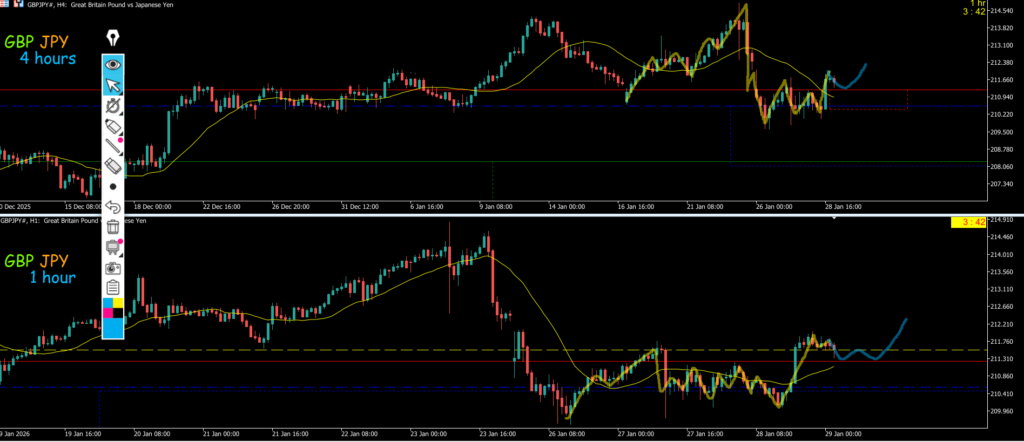Select the crossed-out circle tool in the toolbar

pyautogui.click(x=113, y=105)
